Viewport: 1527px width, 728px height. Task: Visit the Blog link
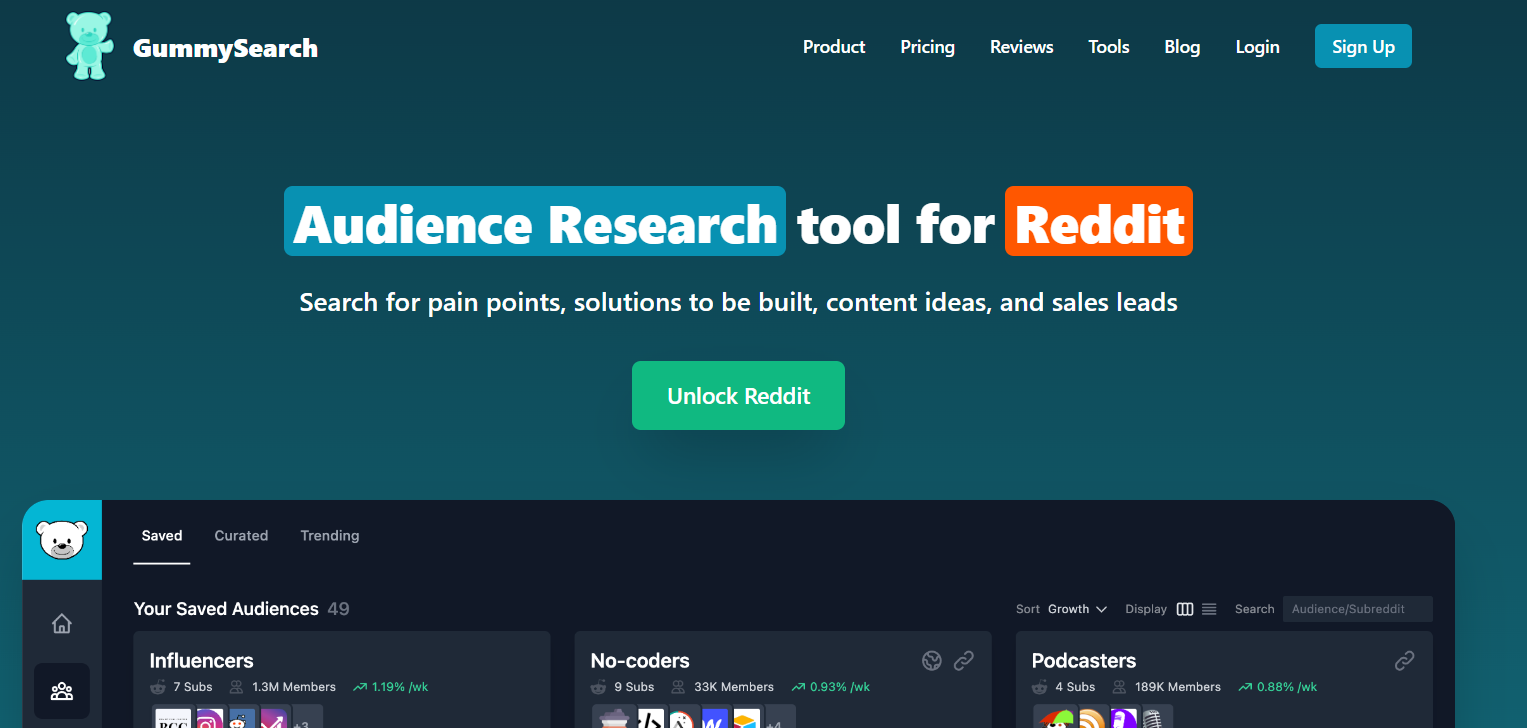pos(1182,47)
